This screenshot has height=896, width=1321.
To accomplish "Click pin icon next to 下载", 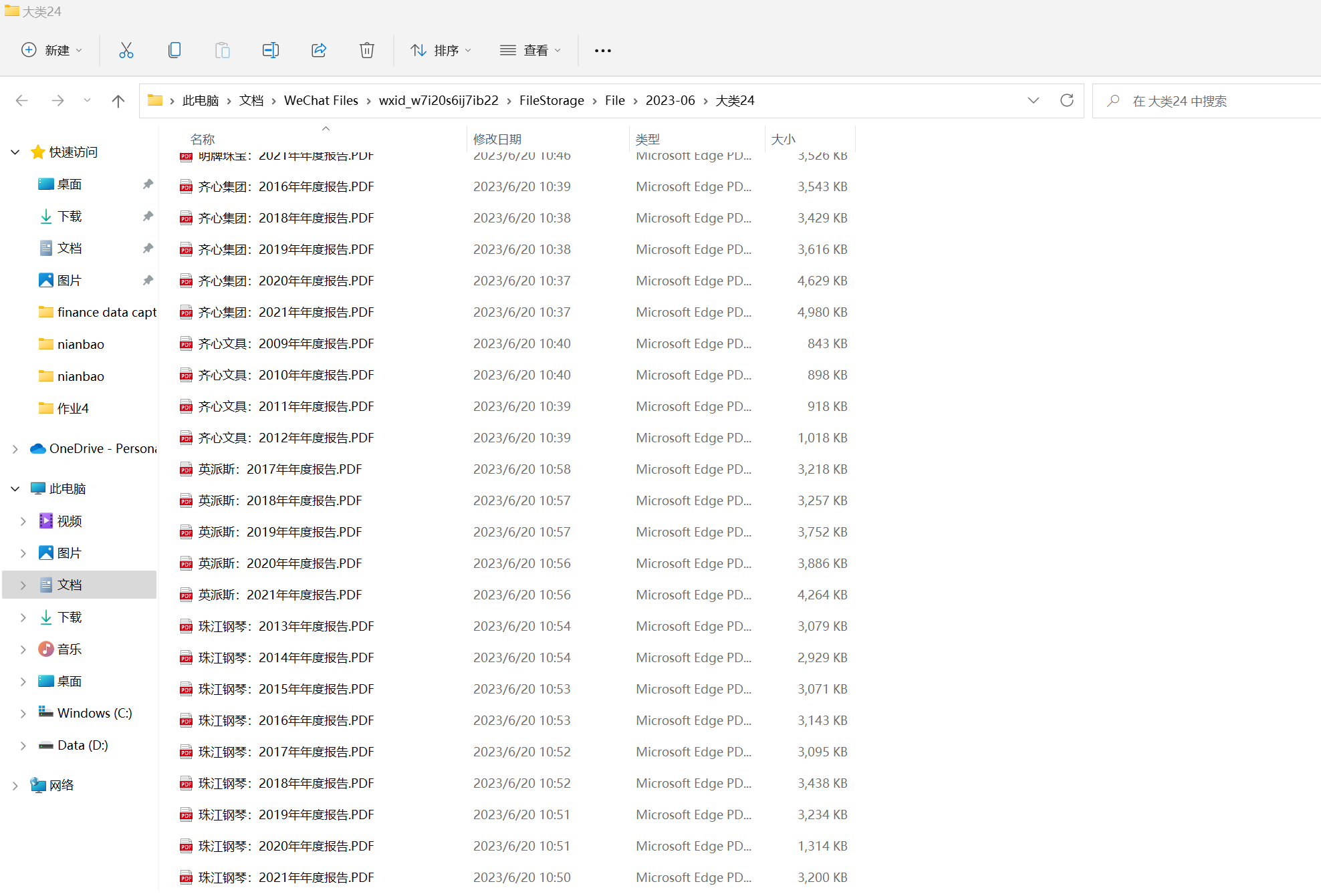I will (x=148, y=216).
